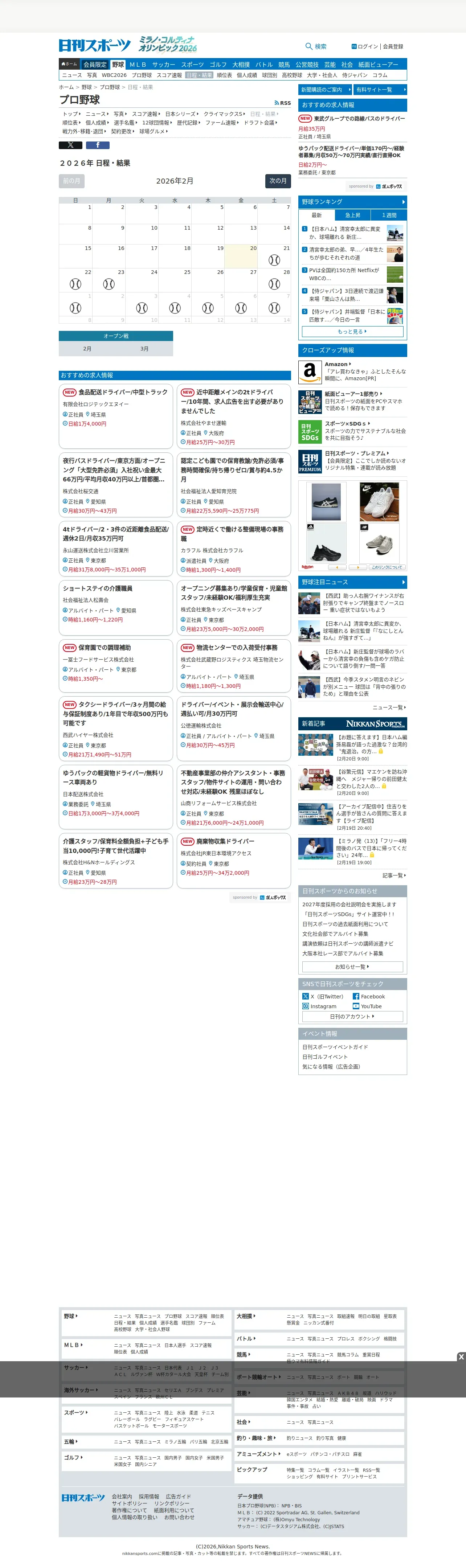The height and width of the screenshot is (1568, 466).
Task: Open the baseball icon on March 4
Action: (x=175, y=308)
